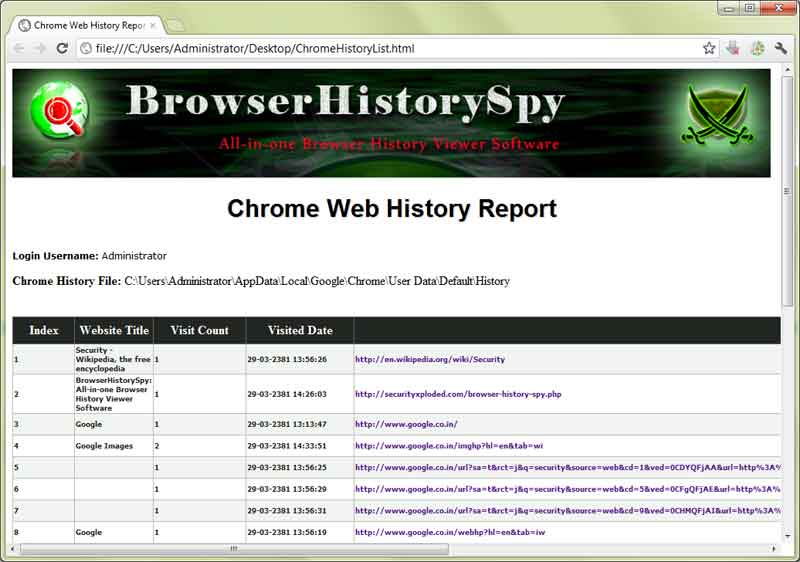Click the horizontal scrollbar right arrow
Viewport: 800px width, 562px height.
tap(773, 549)
